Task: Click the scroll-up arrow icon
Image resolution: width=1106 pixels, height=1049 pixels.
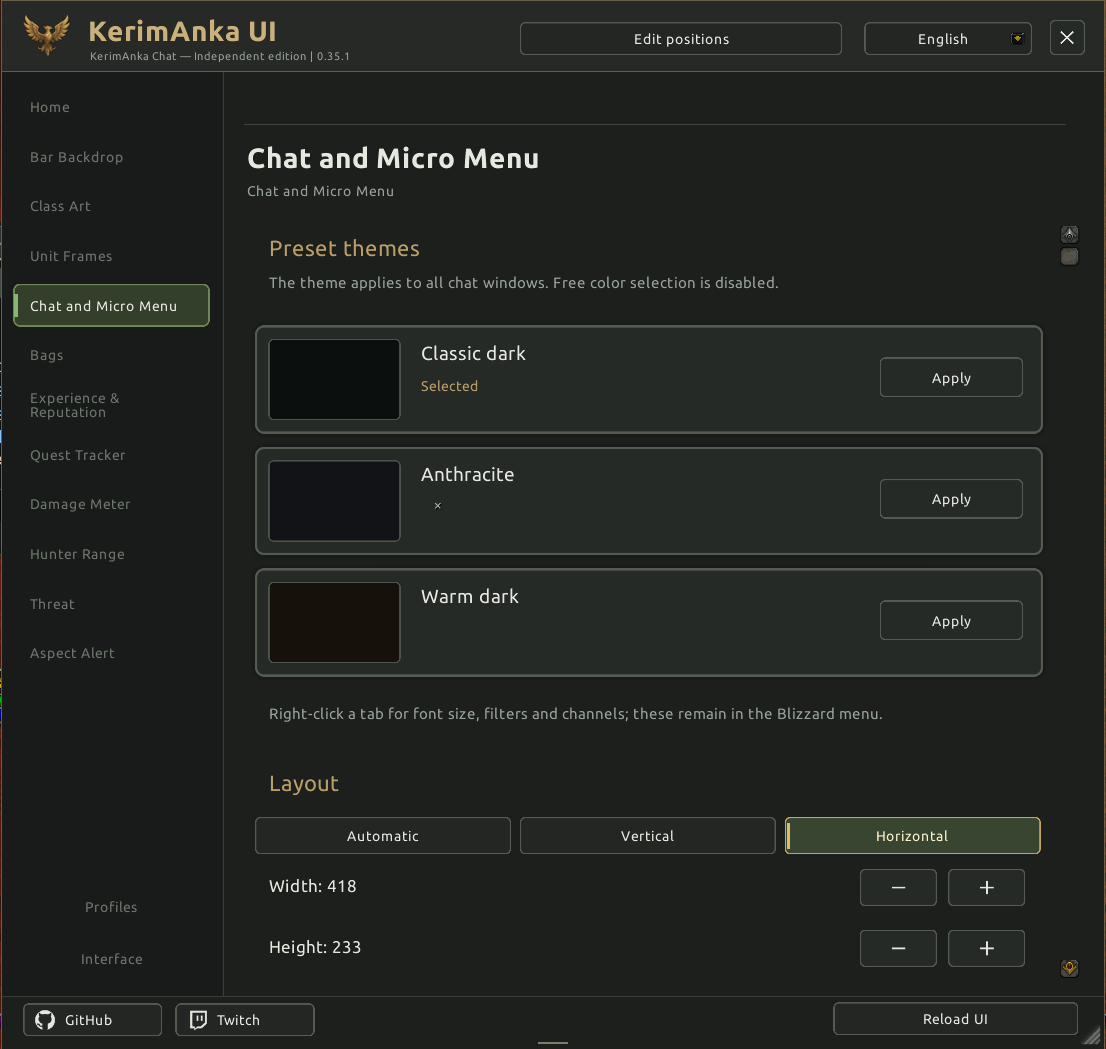Action: click(1069, 234)
